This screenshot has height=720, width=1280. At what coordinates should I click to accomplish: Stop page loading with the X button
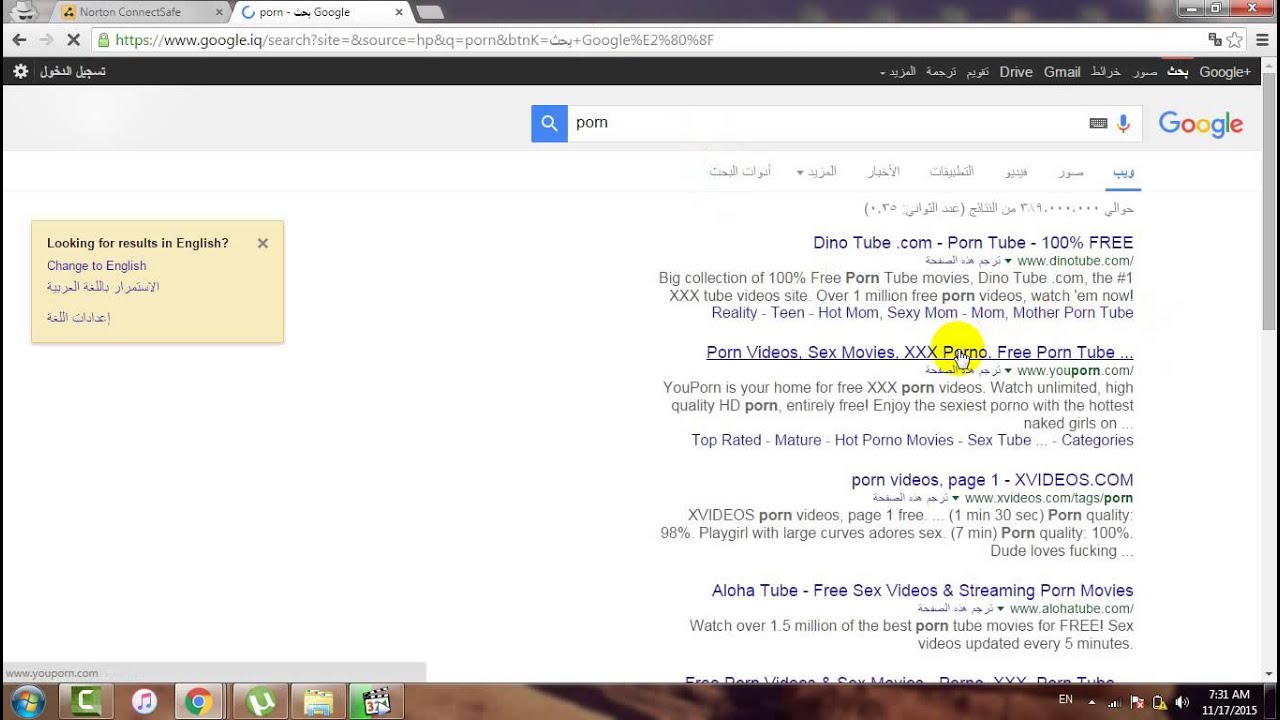point(74,40)
